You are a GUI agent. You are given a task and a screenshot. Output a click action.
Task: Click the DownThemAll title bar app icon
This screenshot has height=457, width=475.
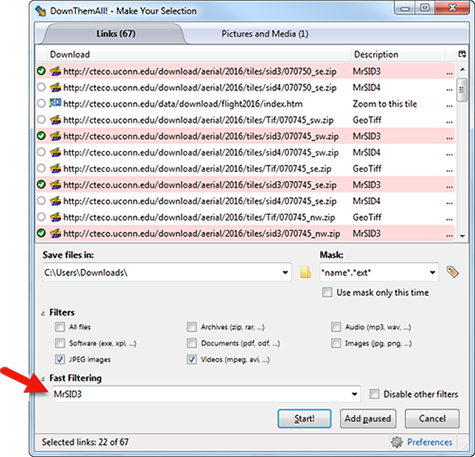pos(41,10)
